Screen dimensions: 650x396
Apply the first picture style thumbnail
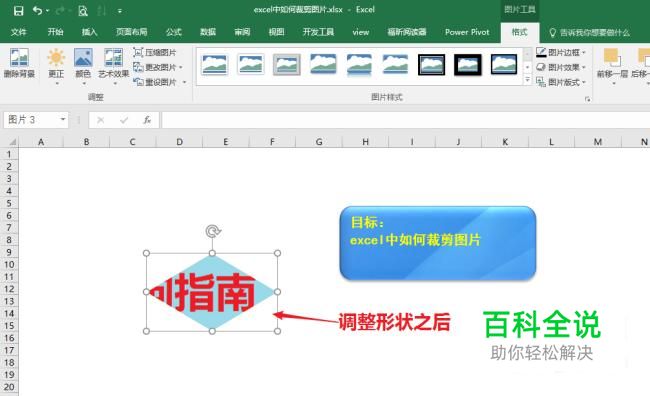pyautogui.click(x=214, y=64)
